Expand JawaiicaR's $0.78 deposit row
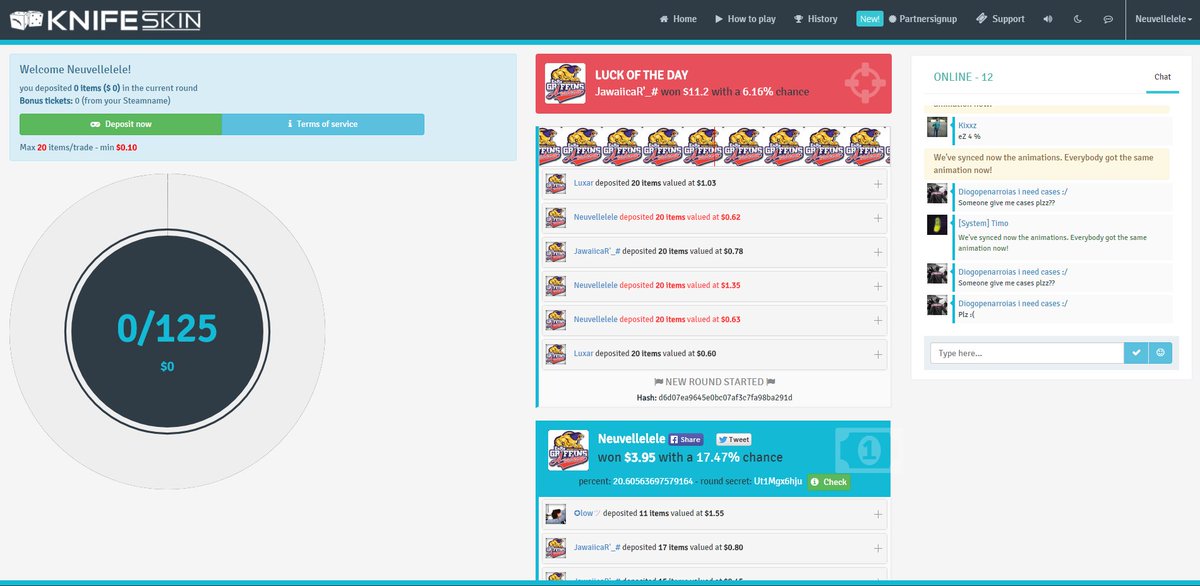1200x586 pixels. 877,252
